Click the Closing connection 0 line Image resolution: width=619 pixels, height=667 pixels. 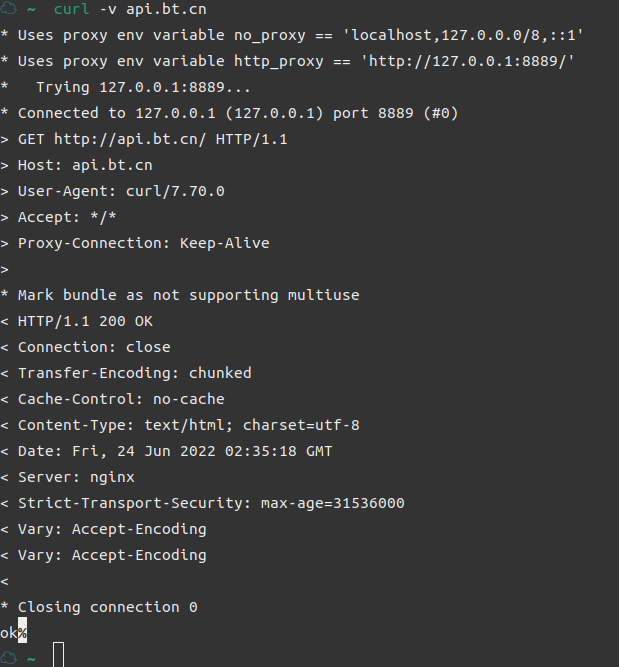(108, 607)
